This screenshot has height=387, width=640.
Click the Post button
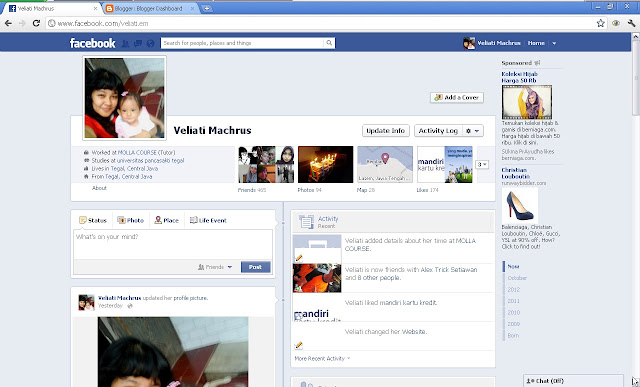[x=256, y=267]
